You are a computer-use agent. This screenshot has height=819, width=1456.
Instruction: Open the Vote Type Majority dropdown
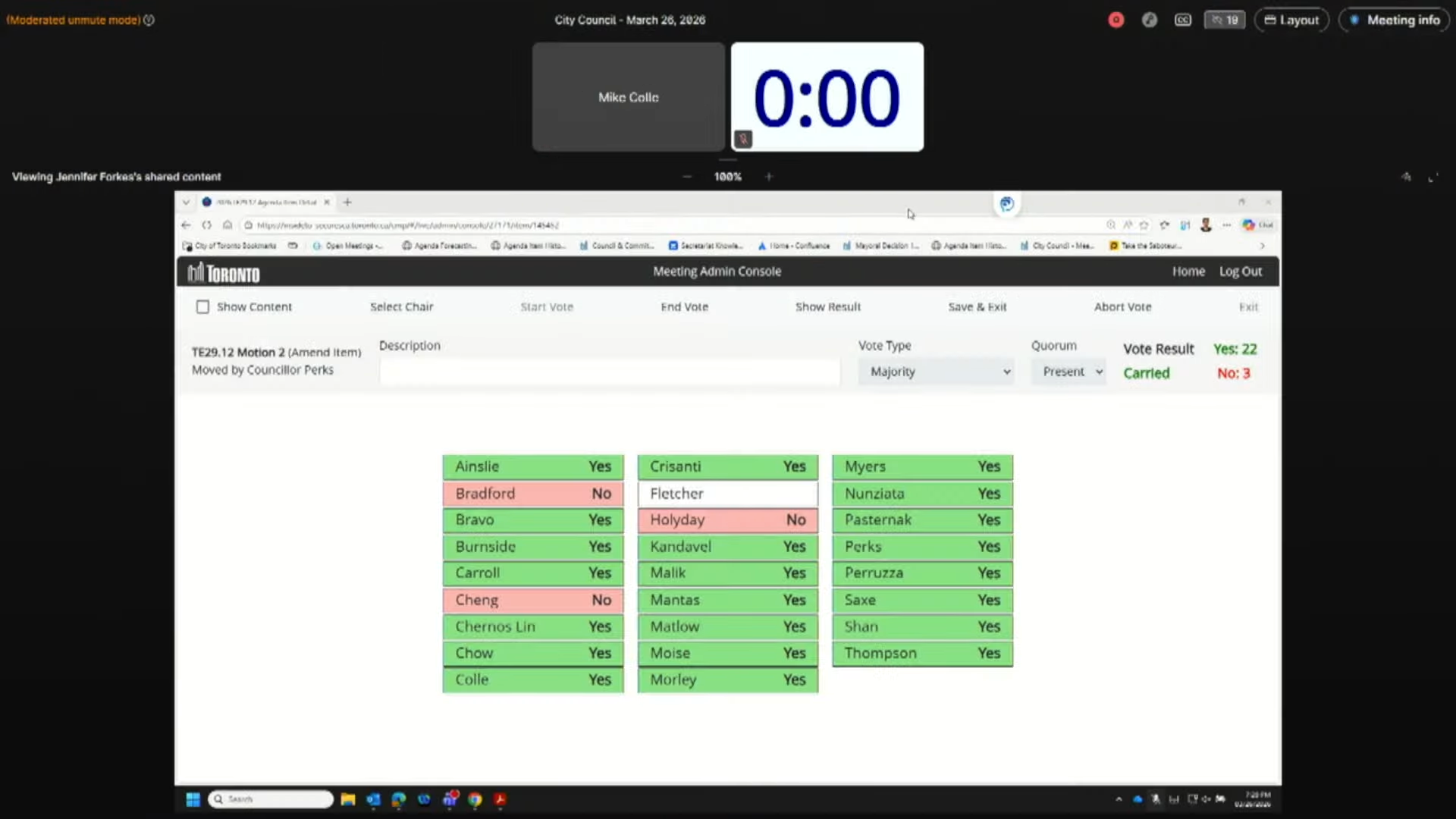click(x=937, y=372)
